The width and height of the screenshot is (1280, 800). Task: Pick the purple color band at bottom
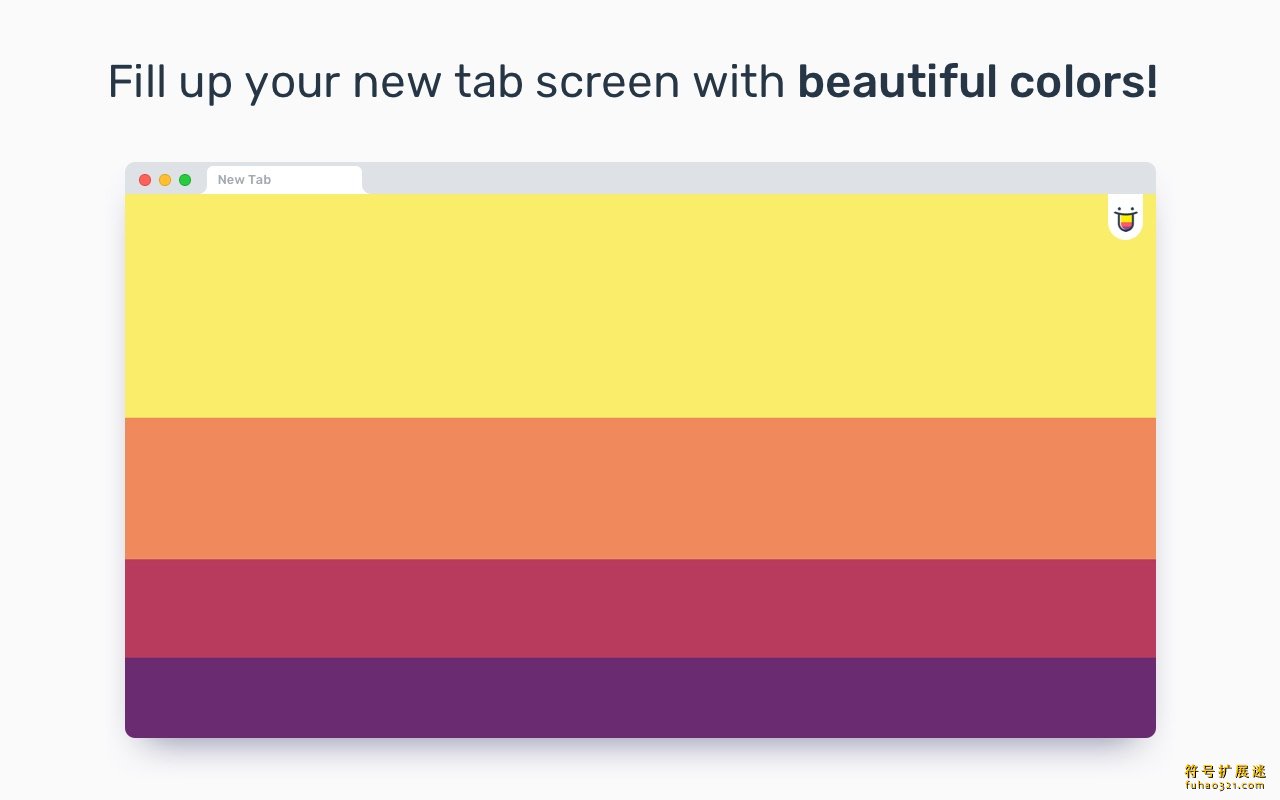click(x=640, y=698)
